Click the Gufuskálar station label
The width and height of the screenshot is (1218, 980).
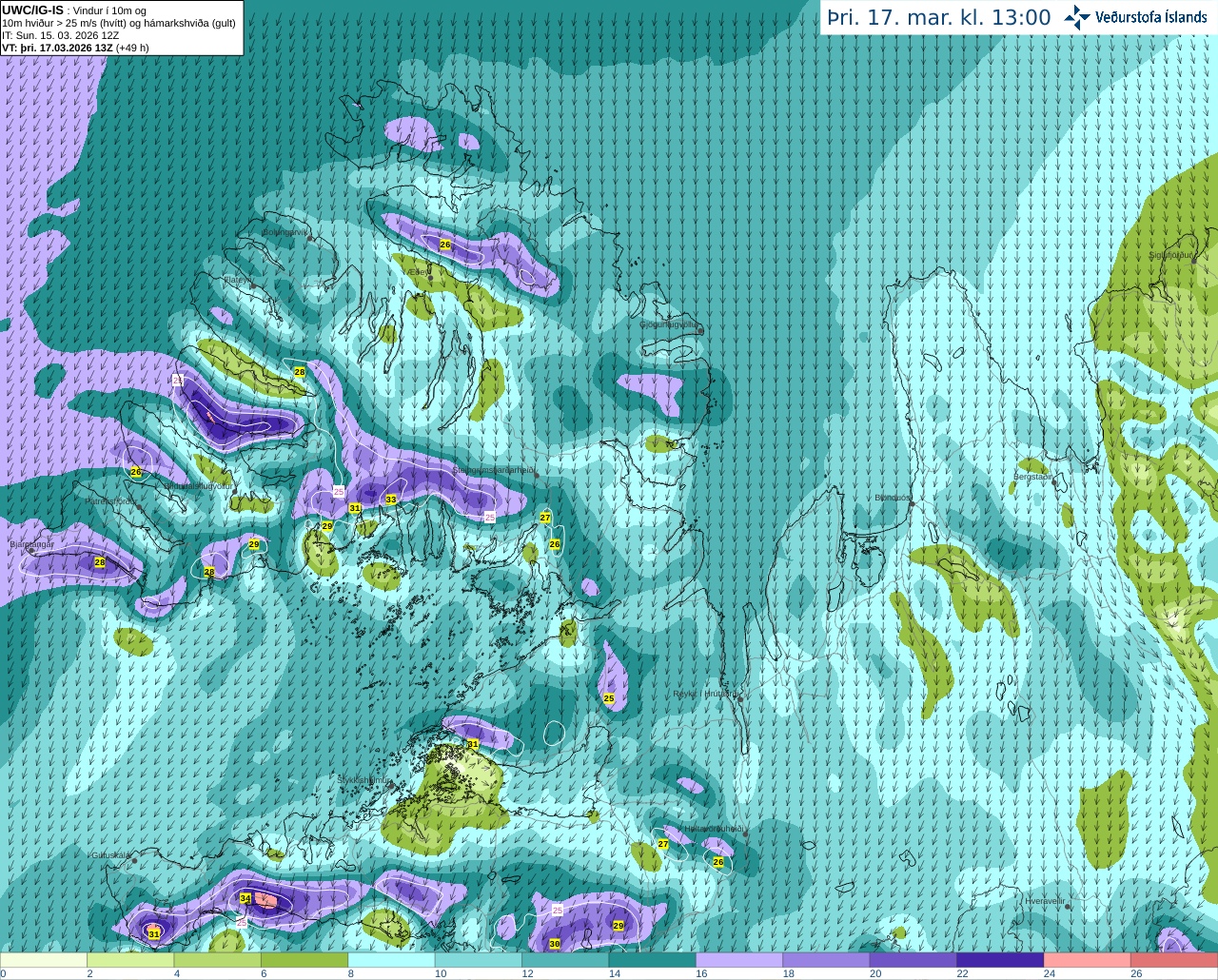[110, 855]
